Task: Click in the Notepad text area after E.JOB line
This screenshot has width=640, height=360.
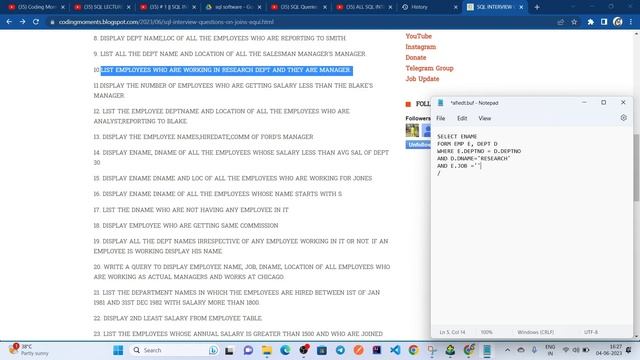Action: 482,166
